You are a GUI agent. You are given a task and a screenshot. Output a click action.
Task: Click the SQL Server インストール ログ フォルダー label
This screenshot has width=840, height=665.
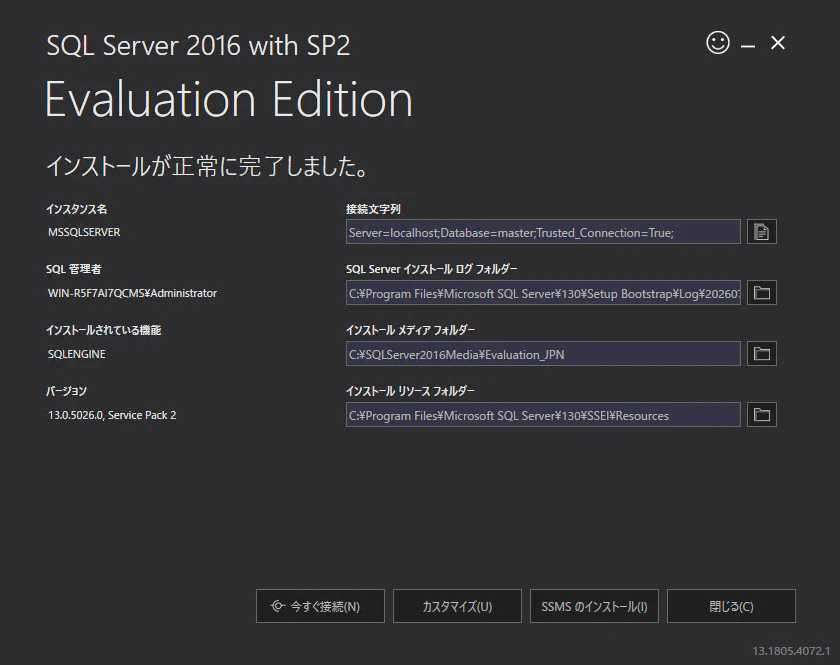point(432,269)
